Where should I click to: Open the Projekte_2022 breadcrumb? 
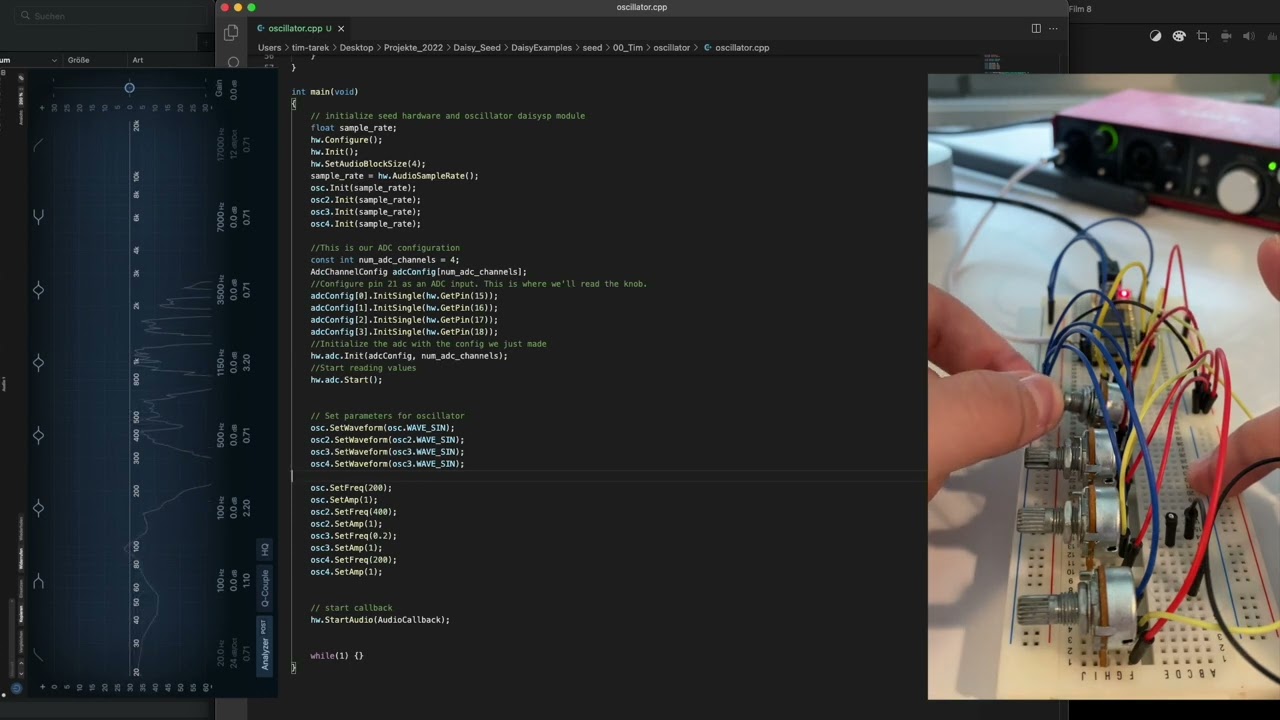click(413, 47)
